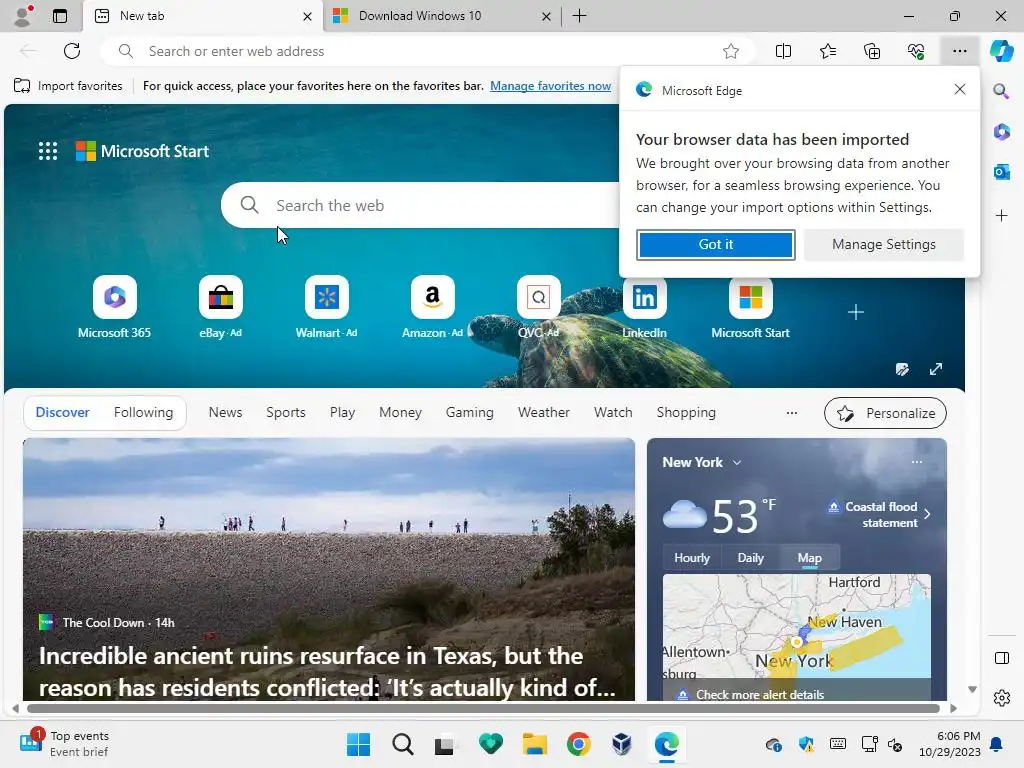Refresh the page with reload icon
1024x768 pixels.
(x=72, y=51)
